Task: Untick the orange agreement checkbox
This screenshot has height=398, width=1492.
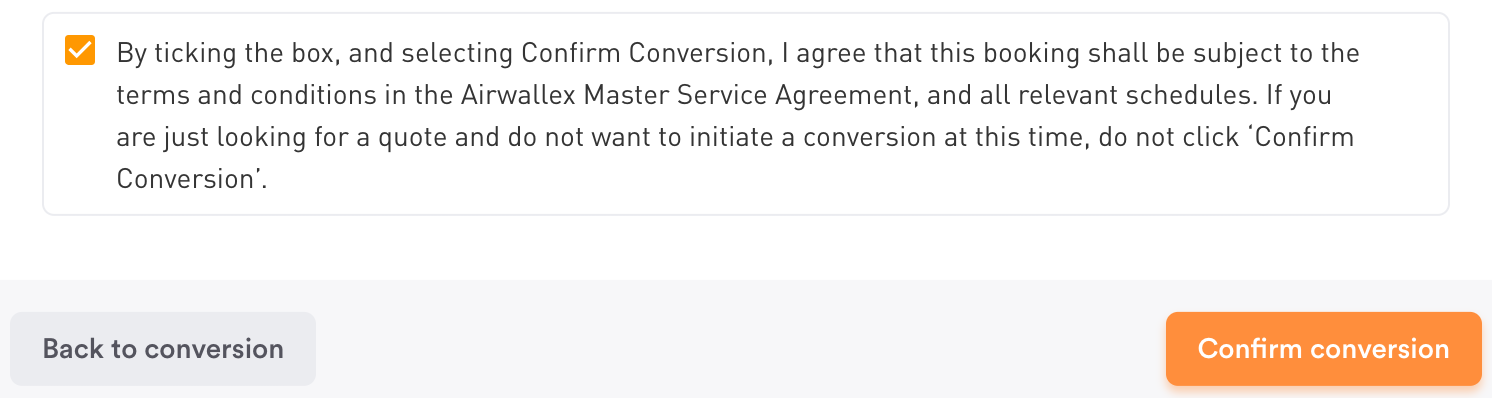Action: click(x=80, y=50)
